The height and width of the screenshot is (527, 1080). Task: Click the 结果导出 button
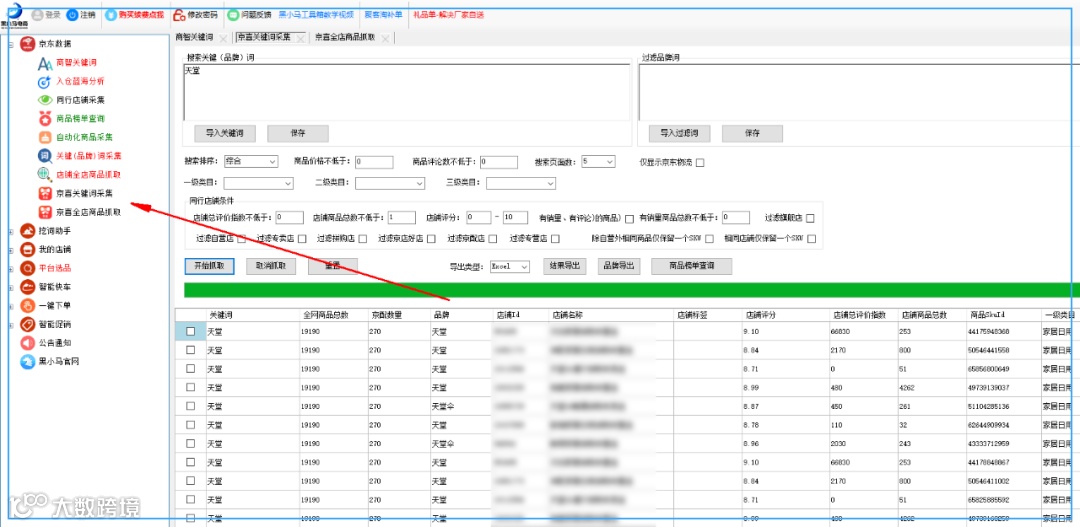click(564, 266)
